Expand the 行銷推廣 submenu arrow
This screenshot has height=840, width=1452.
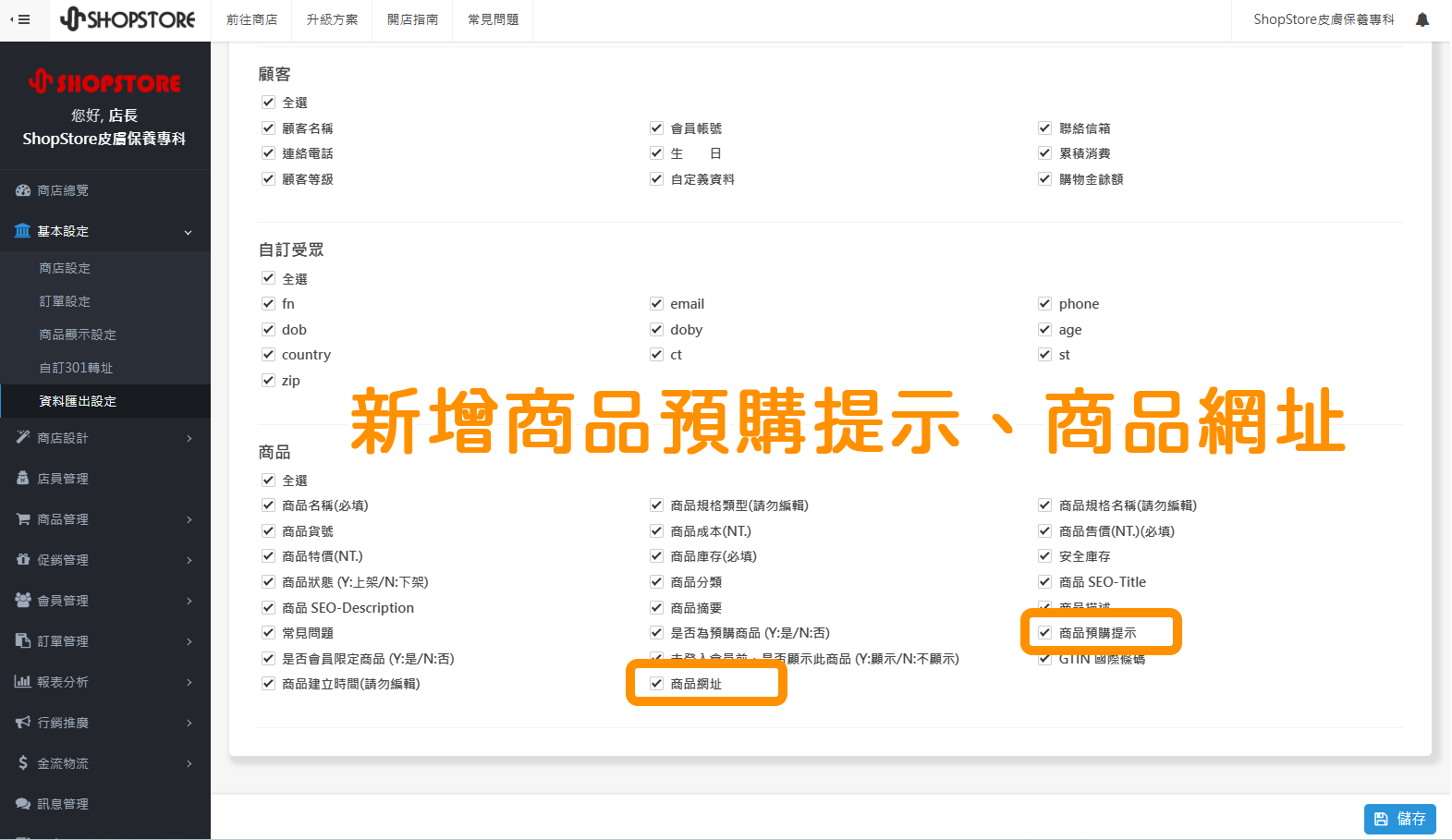pyautogui.click(x=189, y=723)
